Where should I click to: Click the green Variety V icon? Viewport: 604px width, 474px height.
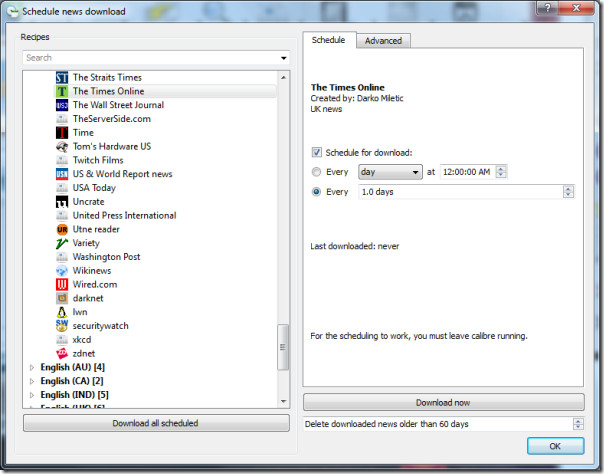[x=62, y=243]
